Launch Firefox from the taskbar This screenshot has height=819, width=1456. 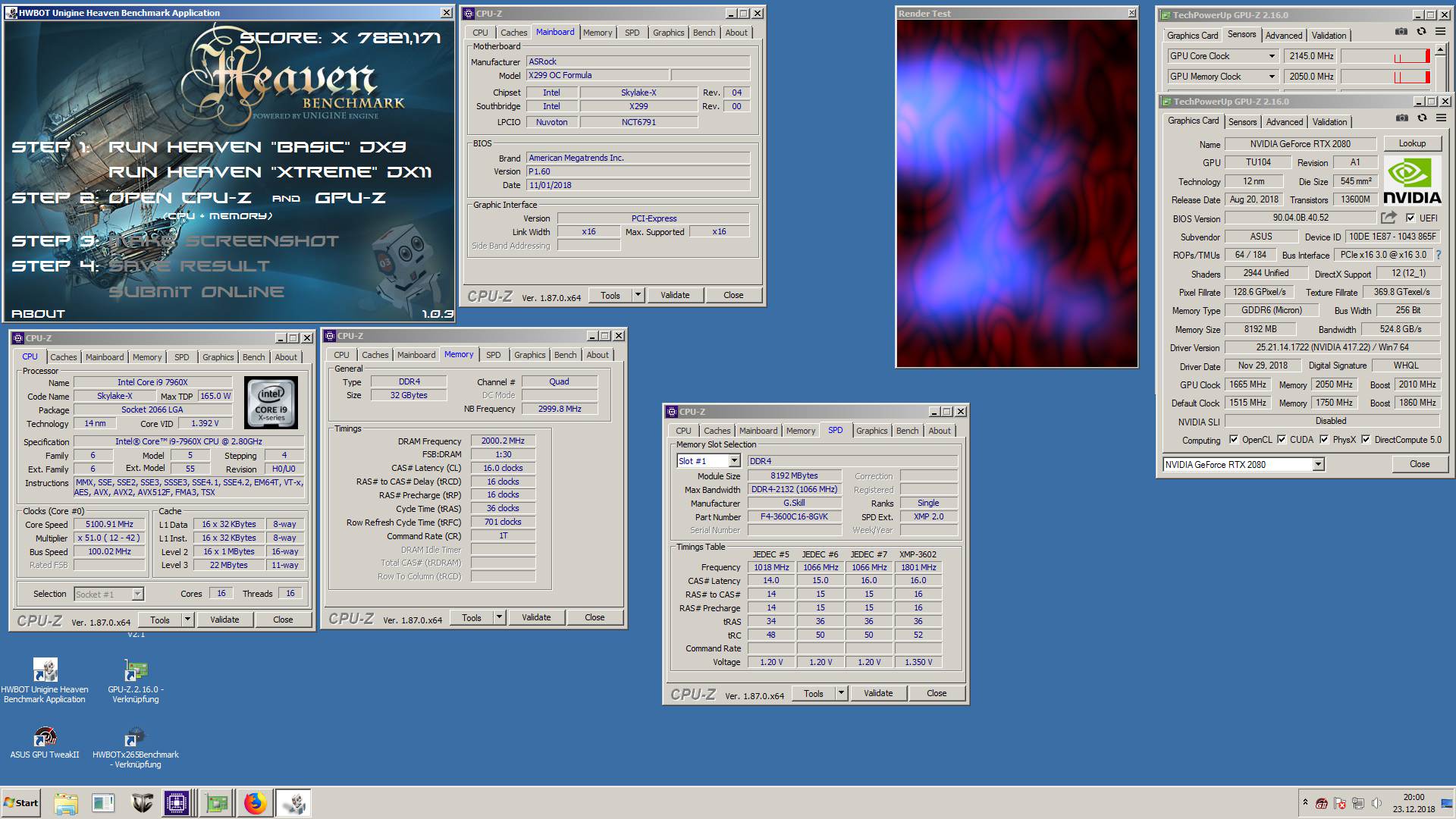(256, 803)
